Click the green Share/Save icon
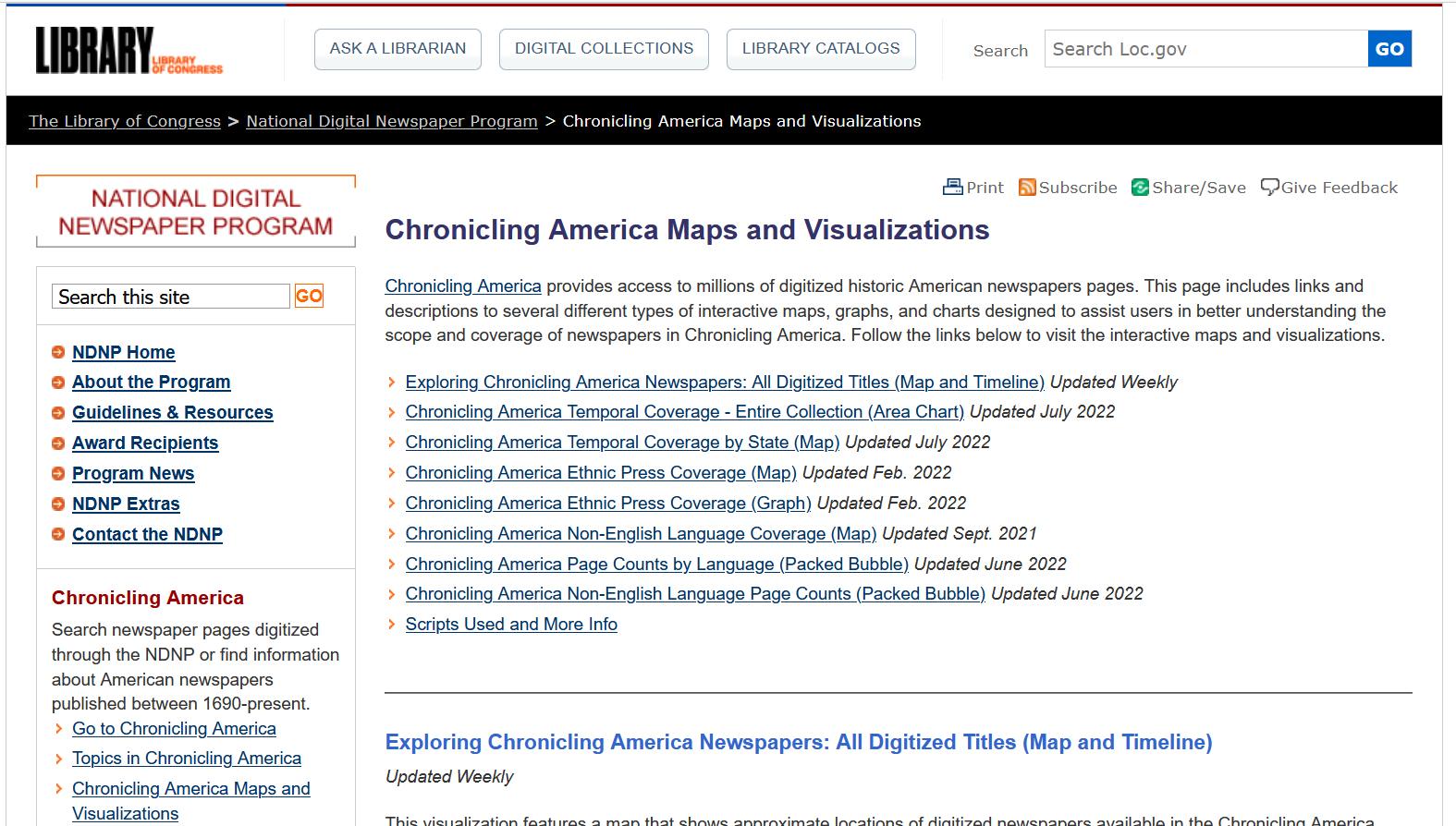The image size is (1456, 826). point(1141,188)
